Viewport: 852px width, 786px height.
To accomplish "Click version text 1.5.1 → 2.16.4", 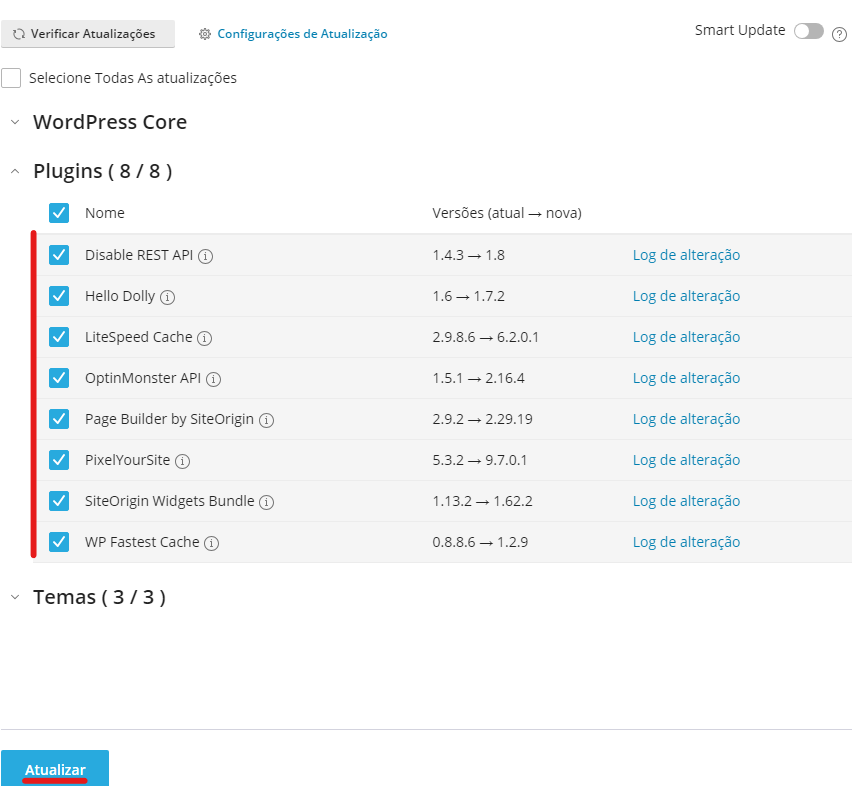I will pos(479,378).
